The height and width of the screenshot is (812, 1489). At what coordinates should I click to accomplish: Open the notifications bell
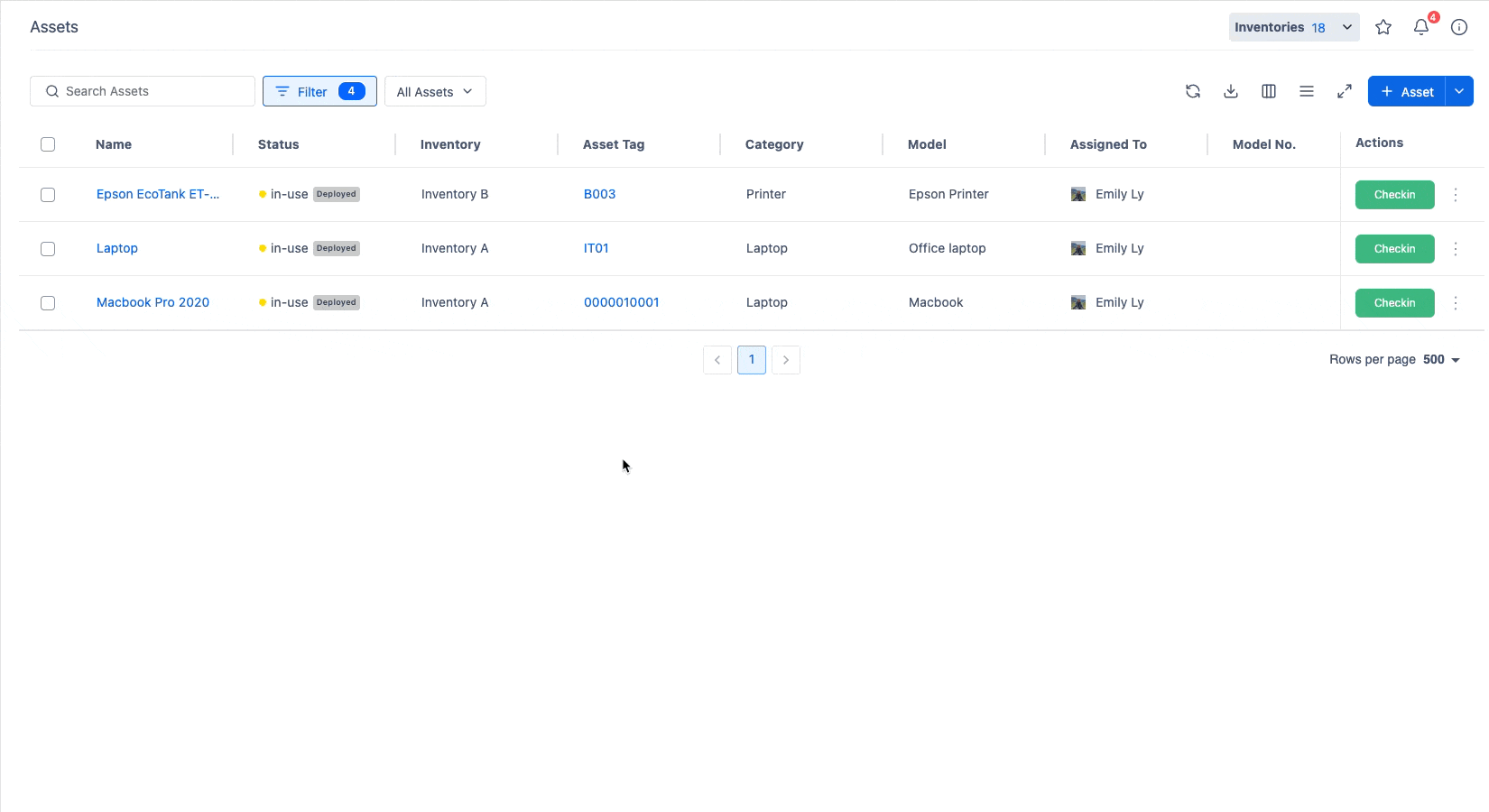pos(1420,27)
